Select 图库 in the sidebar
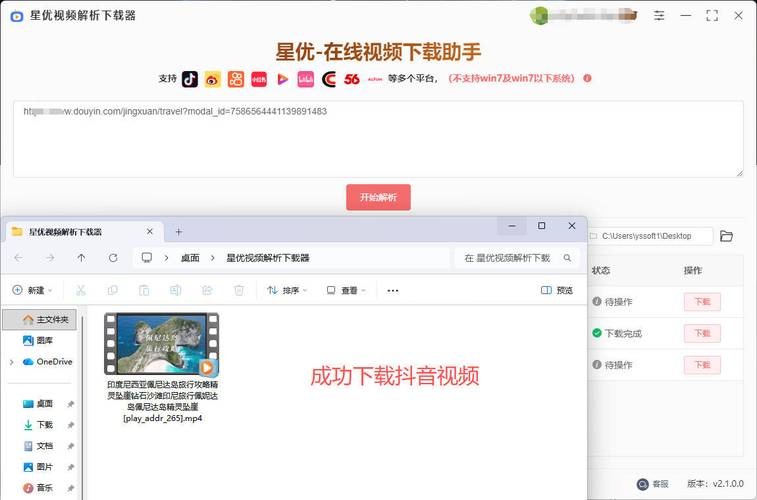This screenshot has height=500, width=757. (38, 341)
